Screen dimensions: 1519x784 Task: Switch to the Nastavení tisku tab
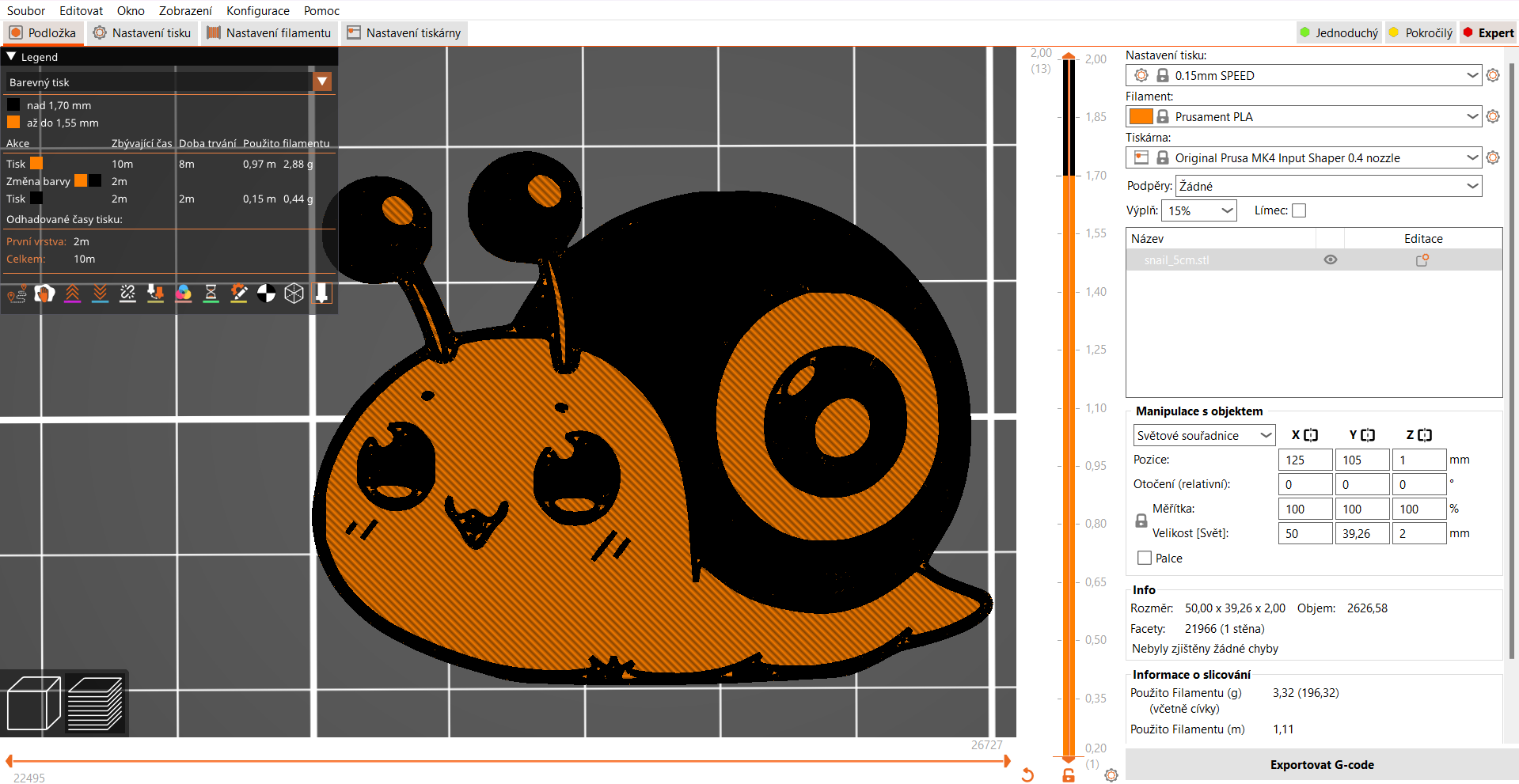tap(142, 32)
